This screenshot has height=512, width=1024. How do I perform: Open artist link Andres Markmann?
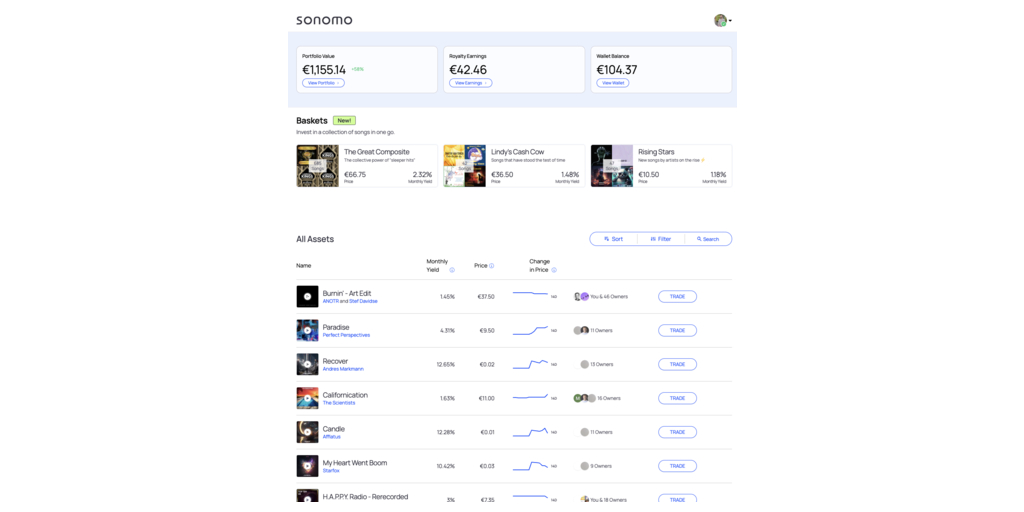[343, 369]
